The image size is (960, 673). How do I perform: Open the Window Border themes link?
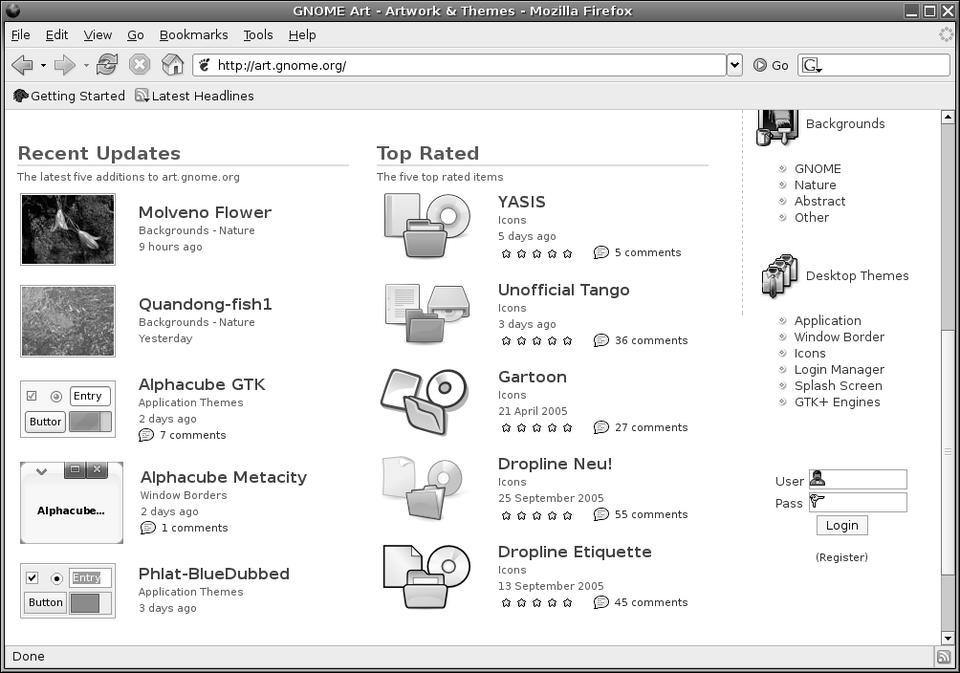(x=839, y=337)
